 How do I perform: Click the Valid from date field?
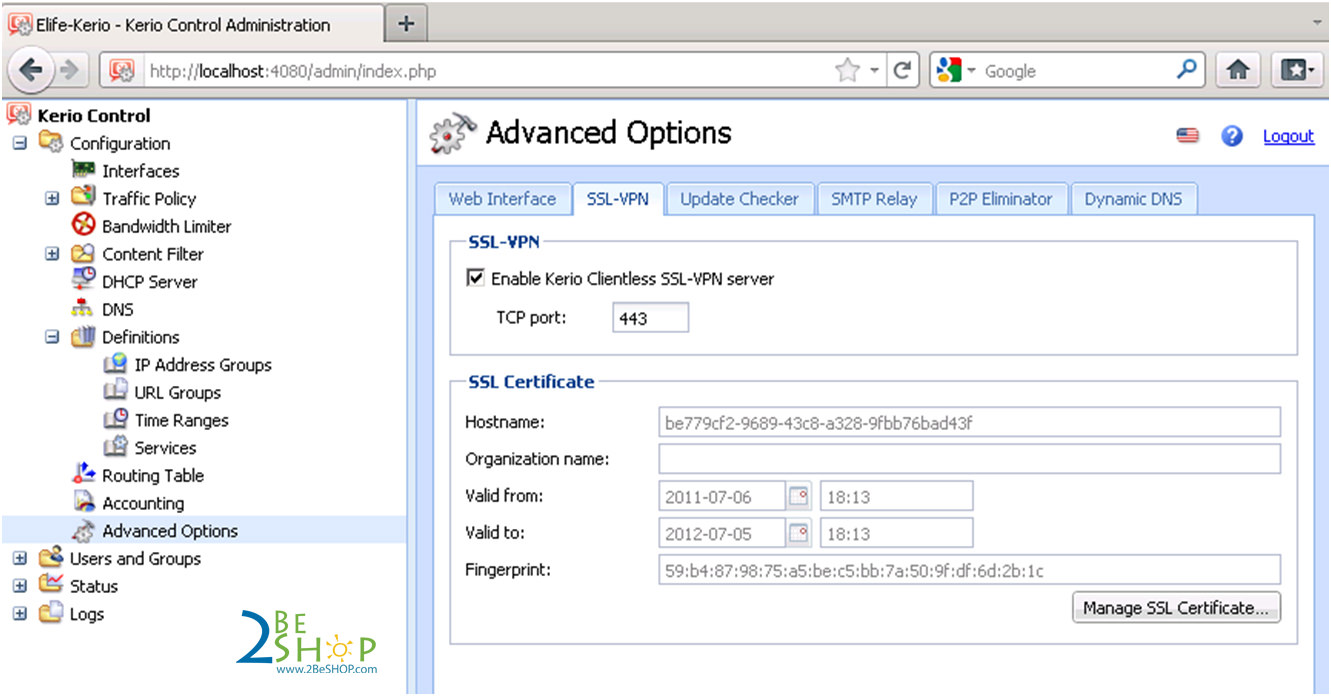click(x=722, y=496)
